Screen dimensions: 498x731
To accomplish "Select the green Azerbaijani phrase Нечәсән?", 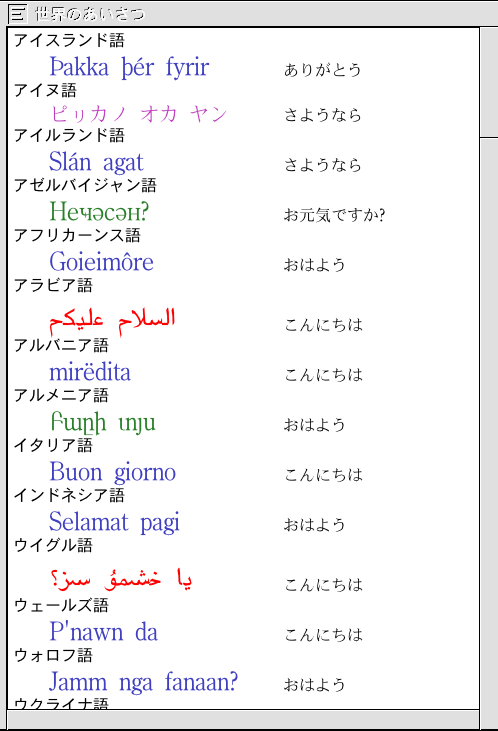I will point(99,212).
